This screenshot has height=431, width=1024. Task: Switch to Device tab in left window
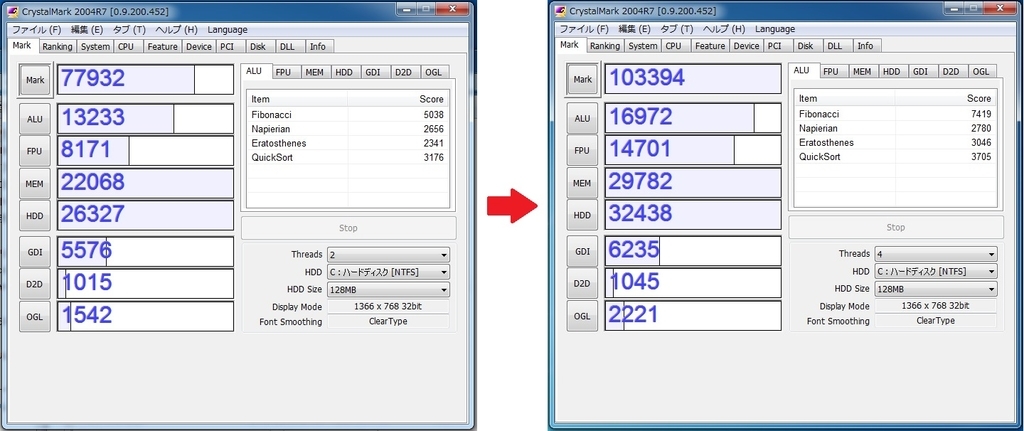click(199, 47)
